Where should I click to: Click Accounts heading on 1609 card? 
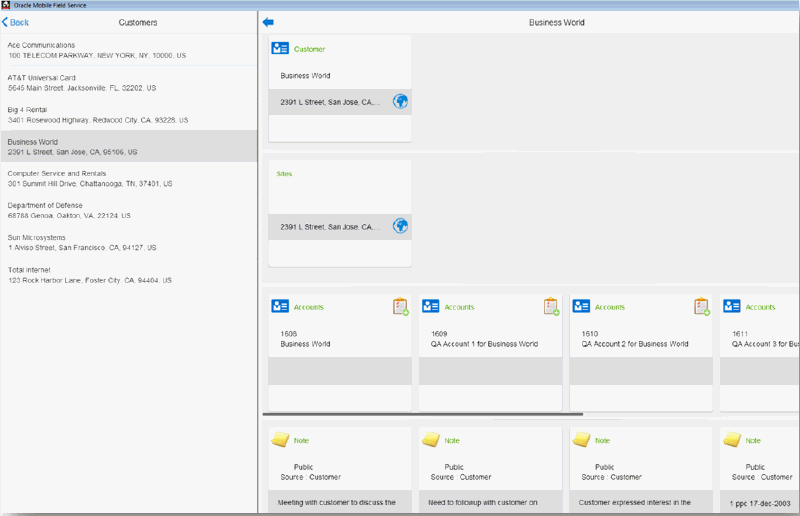459,307
